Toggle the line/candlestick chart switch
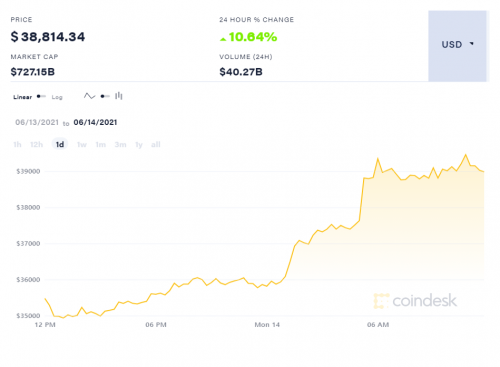Viewport: 500px width, 367px height. [x=105, y=96]
